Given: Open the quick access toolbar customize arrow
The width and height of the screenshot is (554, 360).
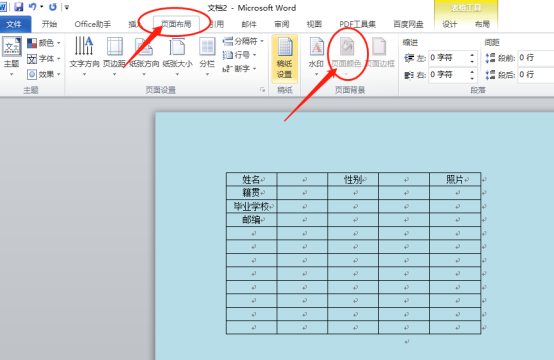Looking at the screenshot, I should pos(66,7).
